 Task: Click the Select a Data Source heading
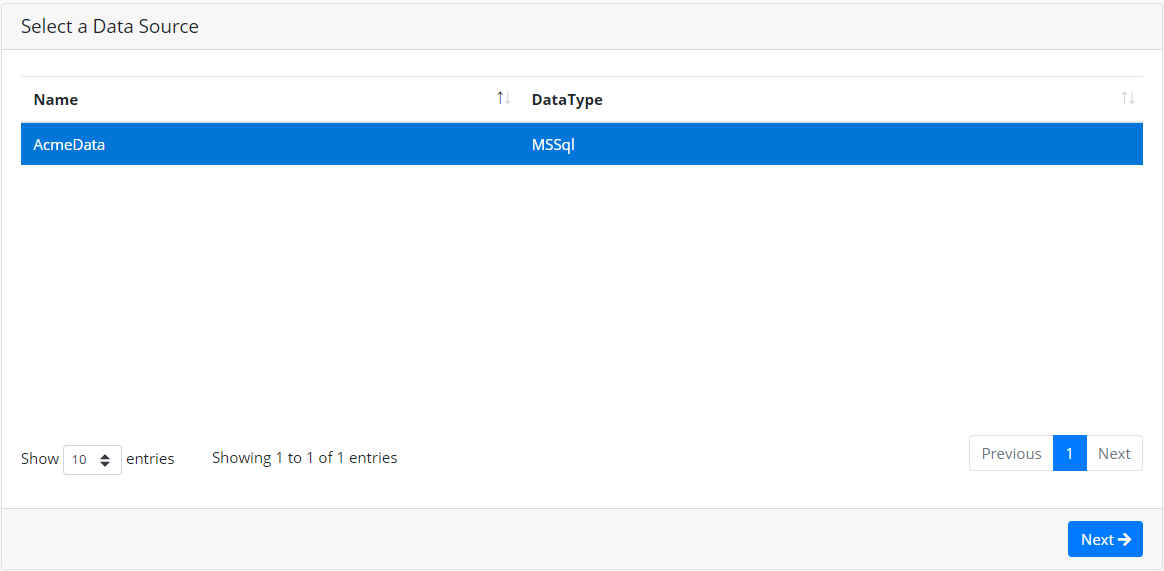coord(110,27)
